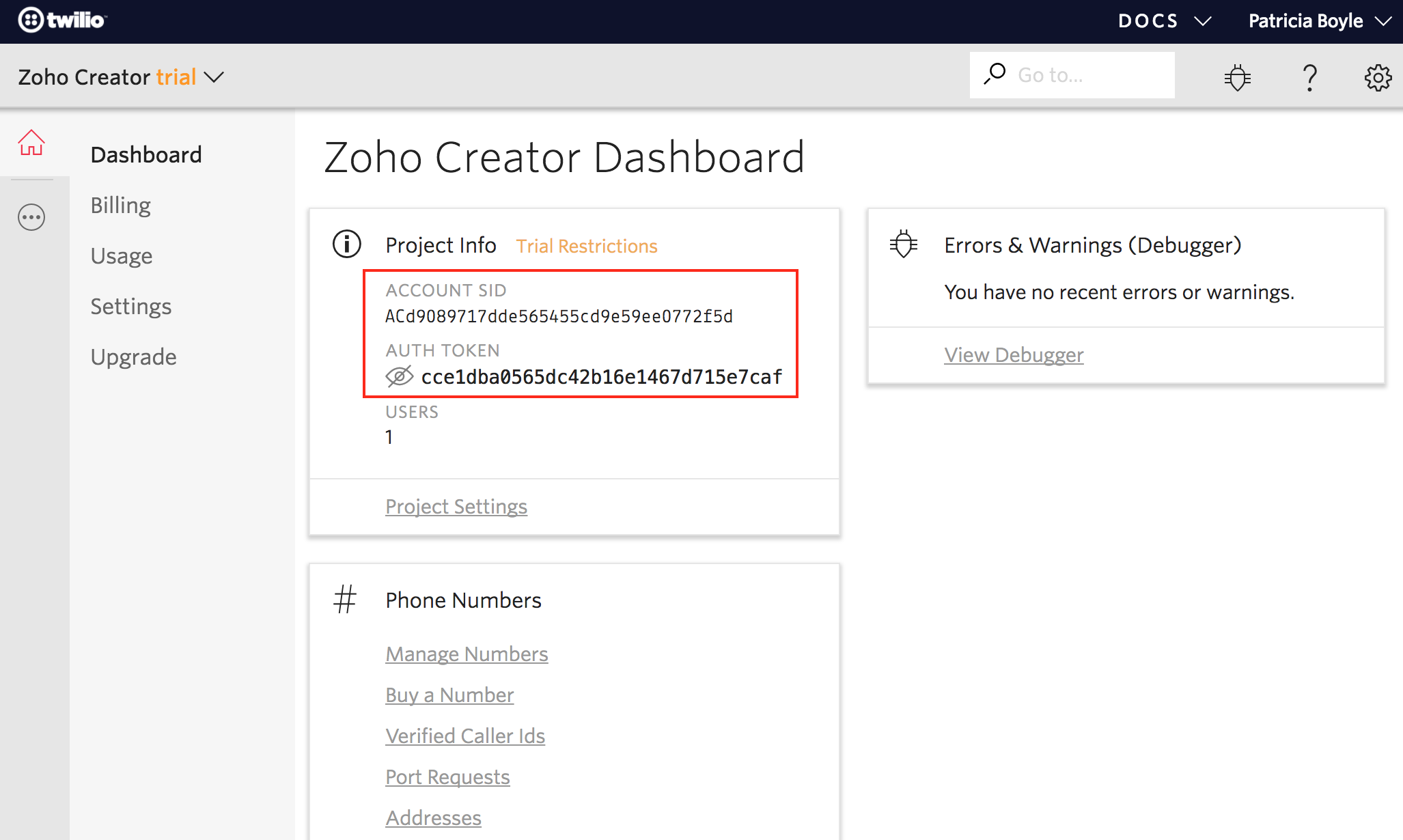The width and height of the screenshot is (1403, 840).
Task: Select Billing in the sidebar menu
Action: pyautogui.click(x=121, y=206)
